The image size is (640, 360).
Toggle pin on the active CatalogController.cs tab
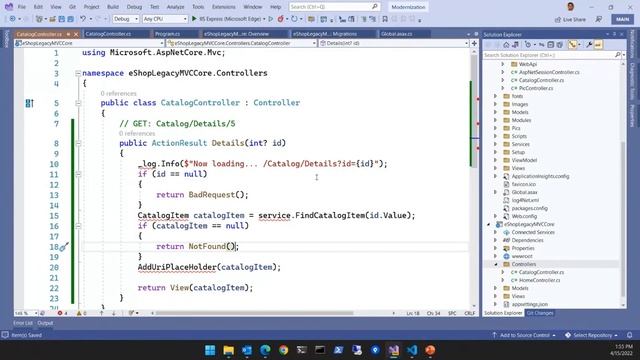point(68,34)
